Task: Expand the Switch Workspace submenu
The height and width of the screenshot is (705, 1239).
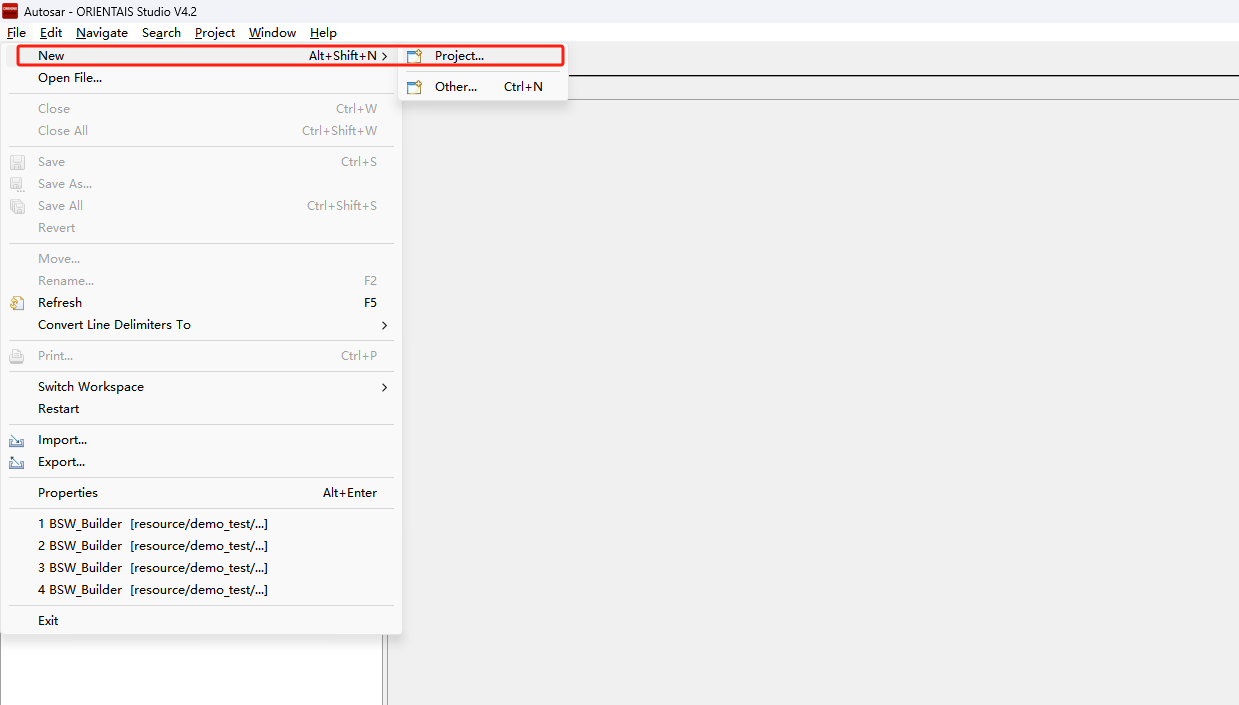Action: (384, 387)
